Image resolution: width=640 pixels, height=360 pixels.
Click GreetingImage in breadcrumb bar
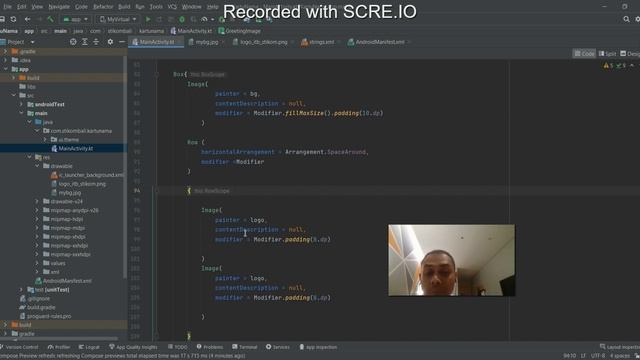tap(239, 31)
